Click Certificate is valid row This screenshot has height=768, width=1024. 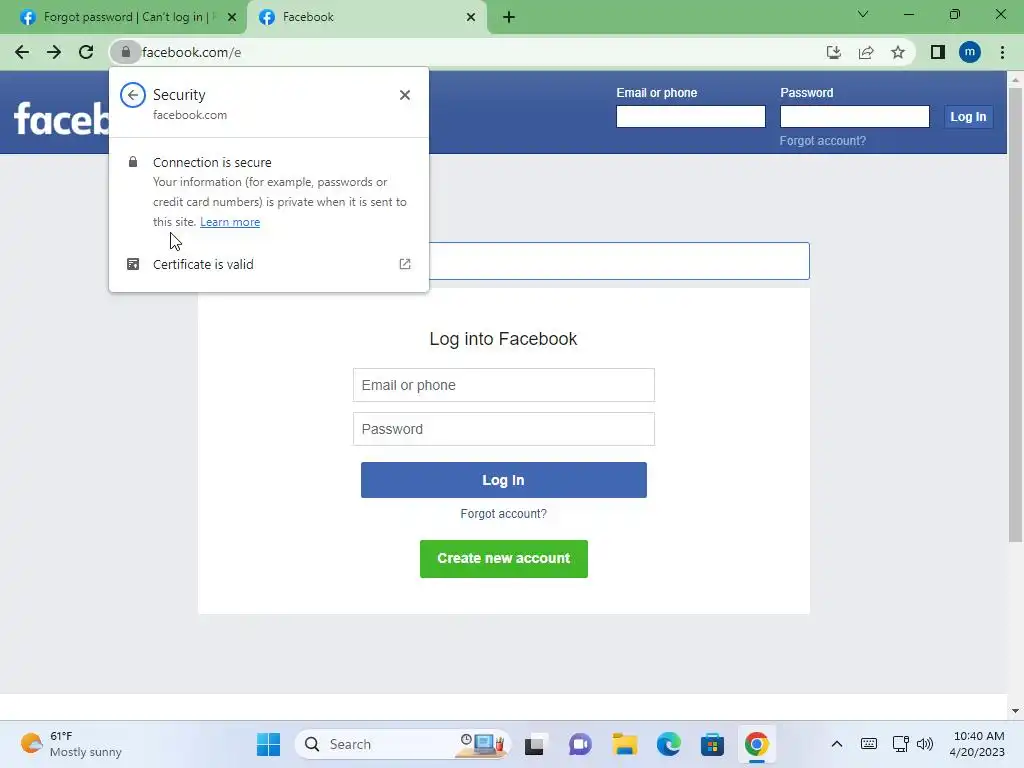tap(269, 264)
